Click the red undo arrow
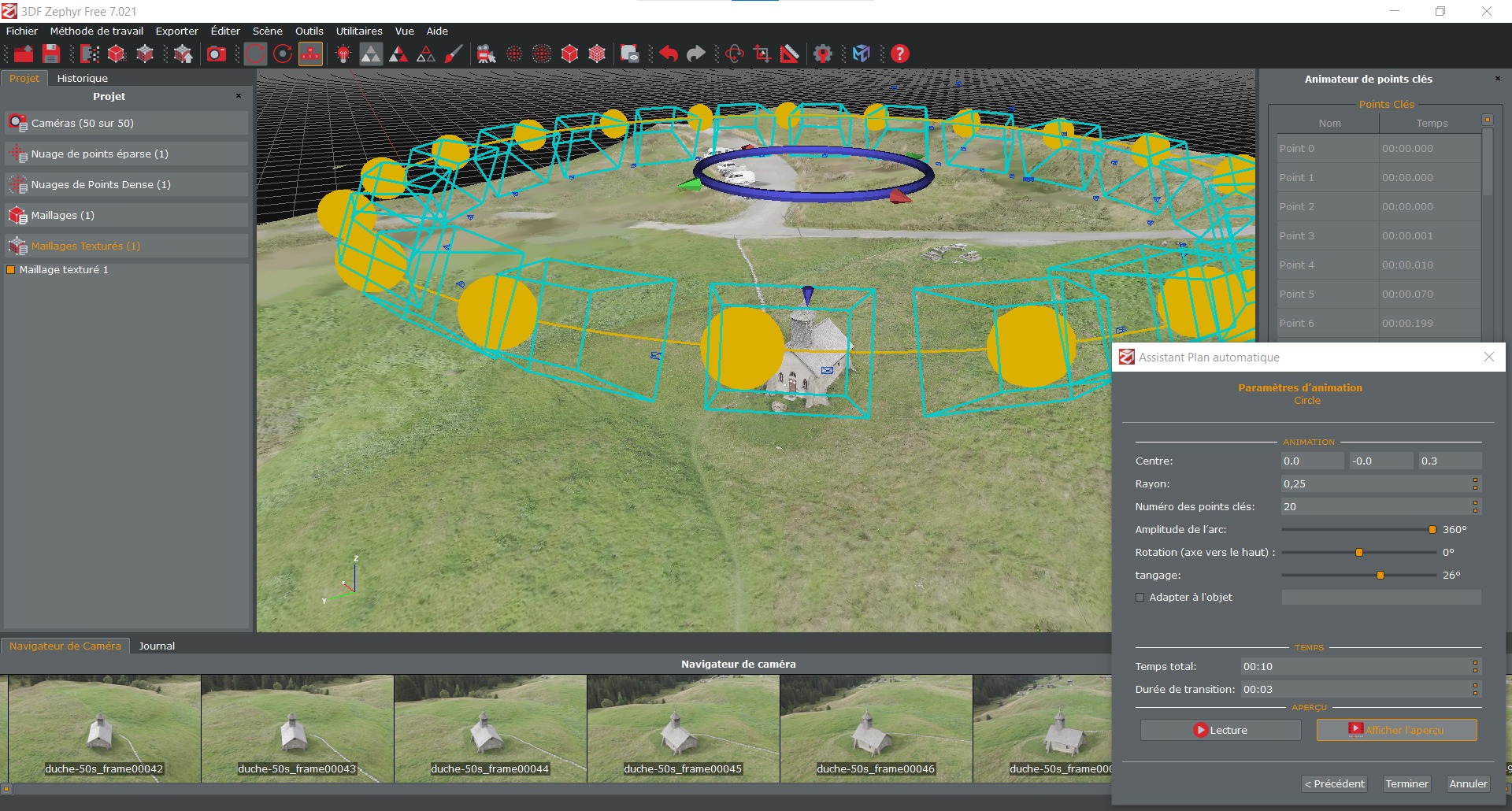The width and height of the screenshot is (1512, 811). pos(669,54)
